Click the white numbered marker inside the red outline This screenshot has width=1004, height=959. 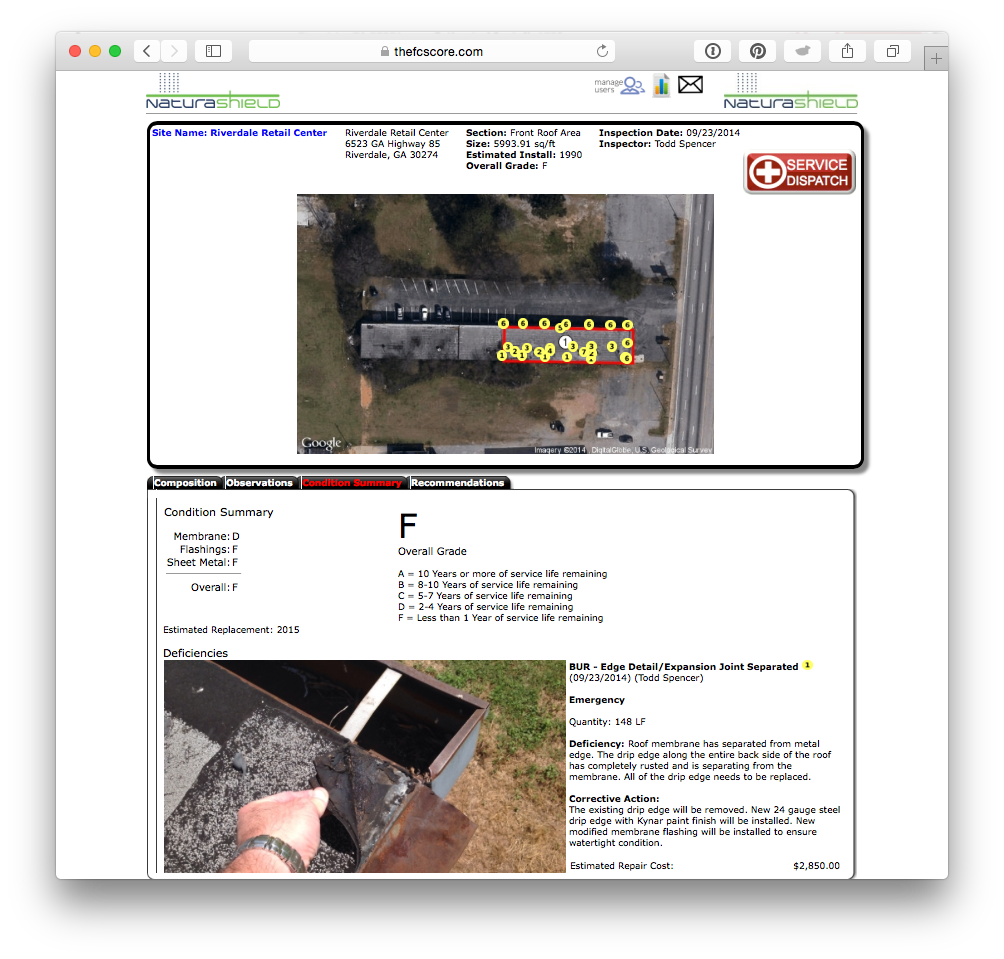pyautogui.click(x=566, y=342)
